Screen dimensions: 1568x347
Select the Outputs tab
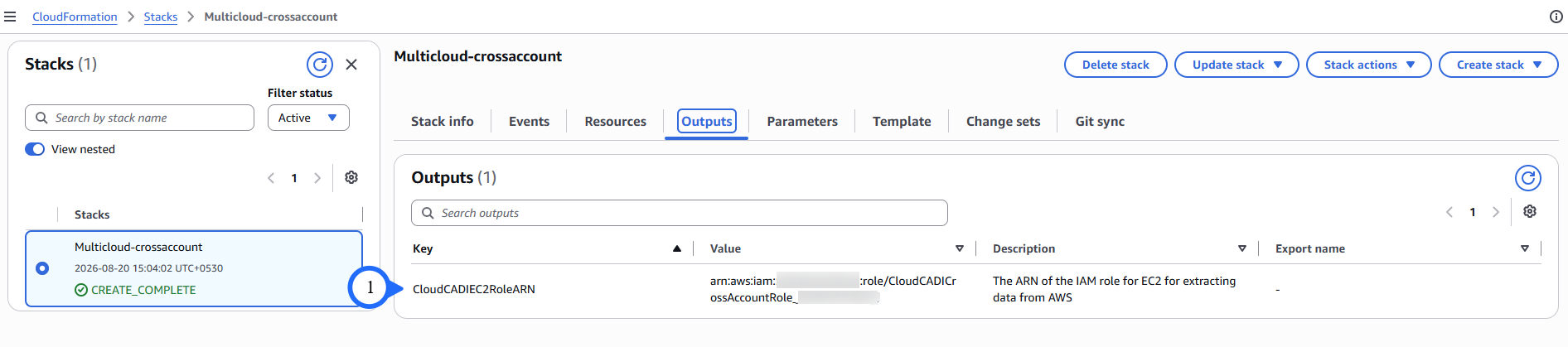tap(707, 121)
